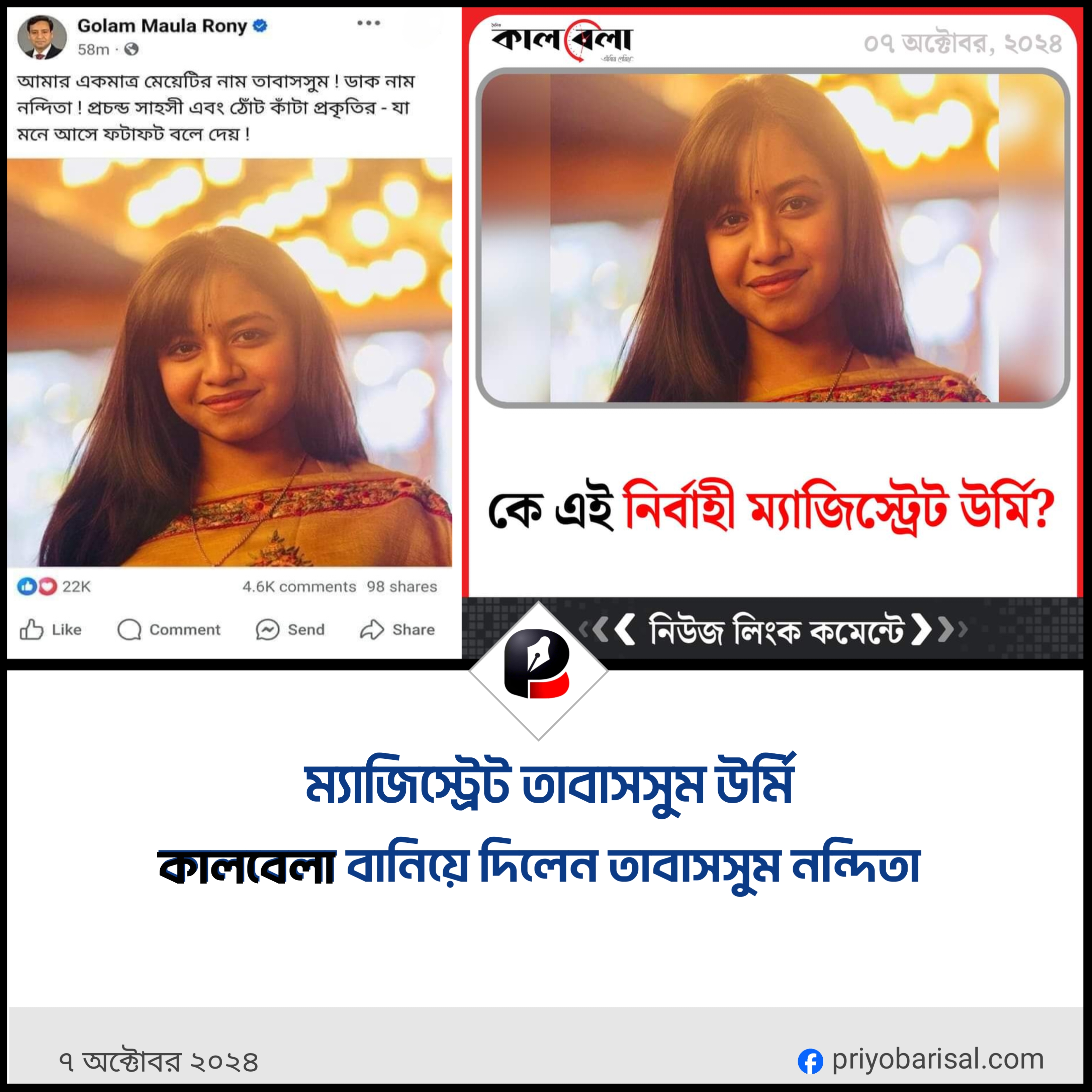Image resolution: width=1092 pixels, height=1092 pixels.
Task: Open the priyobarisal.com link
Action: (938, 1060)
